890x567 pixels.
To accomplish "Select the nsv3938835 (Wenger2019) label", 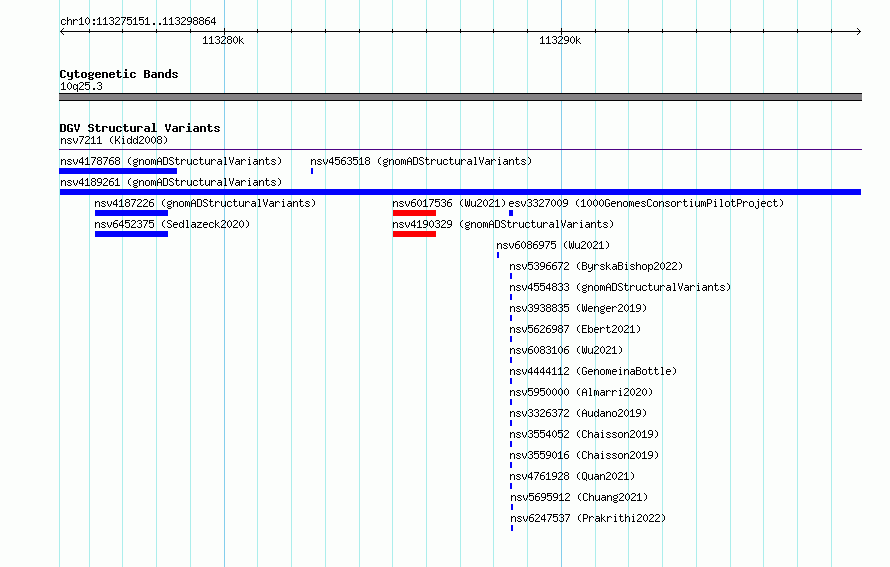I will point(578,308).
